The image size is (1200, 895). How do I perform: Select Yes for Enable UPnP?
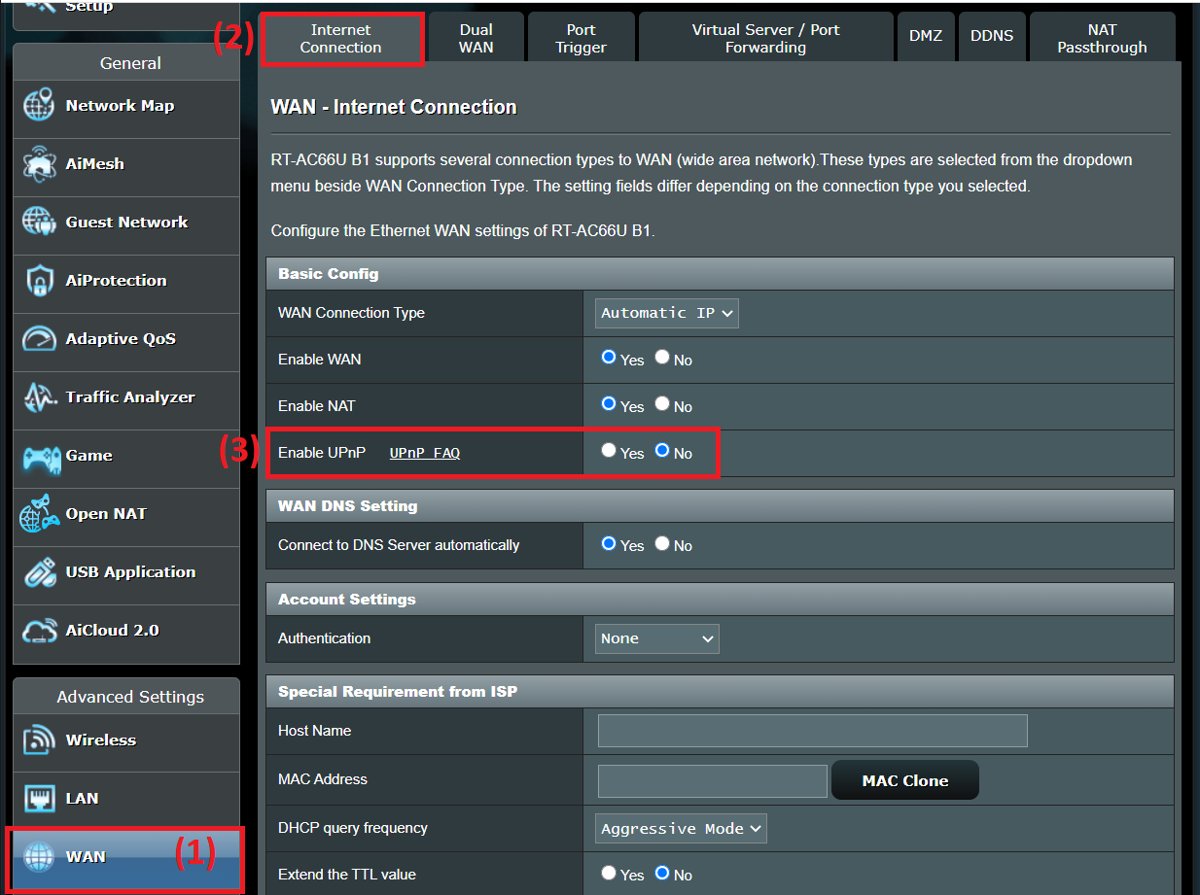pos(608,451)
